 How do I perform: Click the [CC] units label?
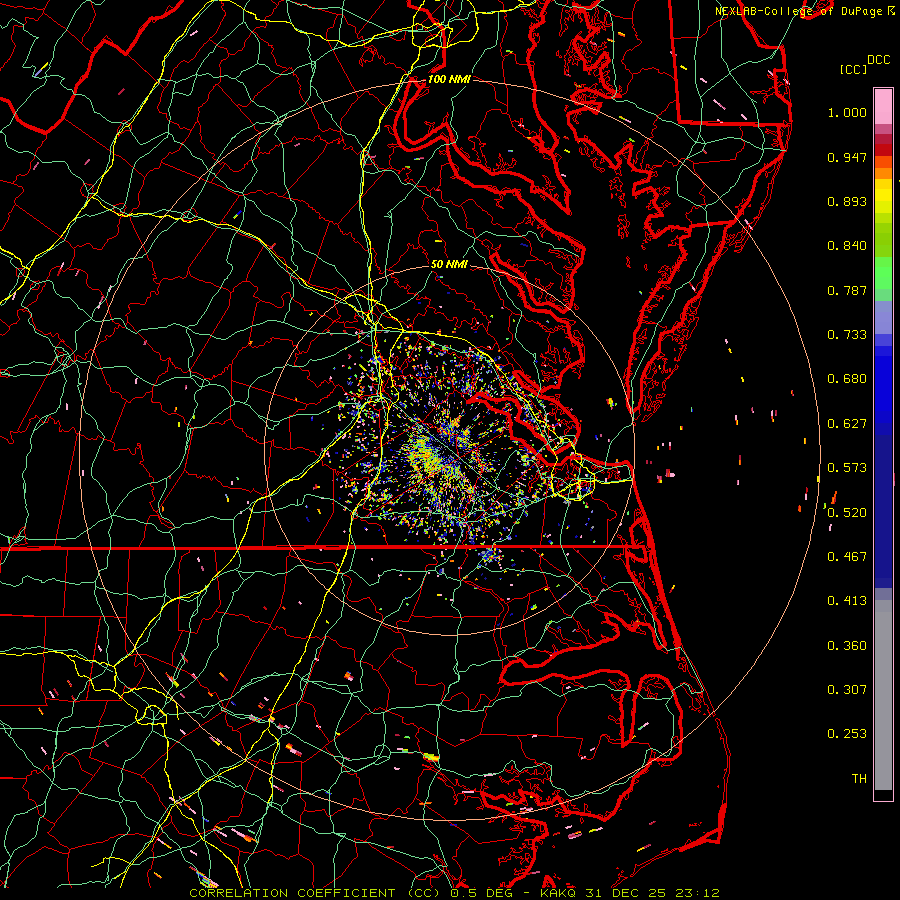coord(854,69)
